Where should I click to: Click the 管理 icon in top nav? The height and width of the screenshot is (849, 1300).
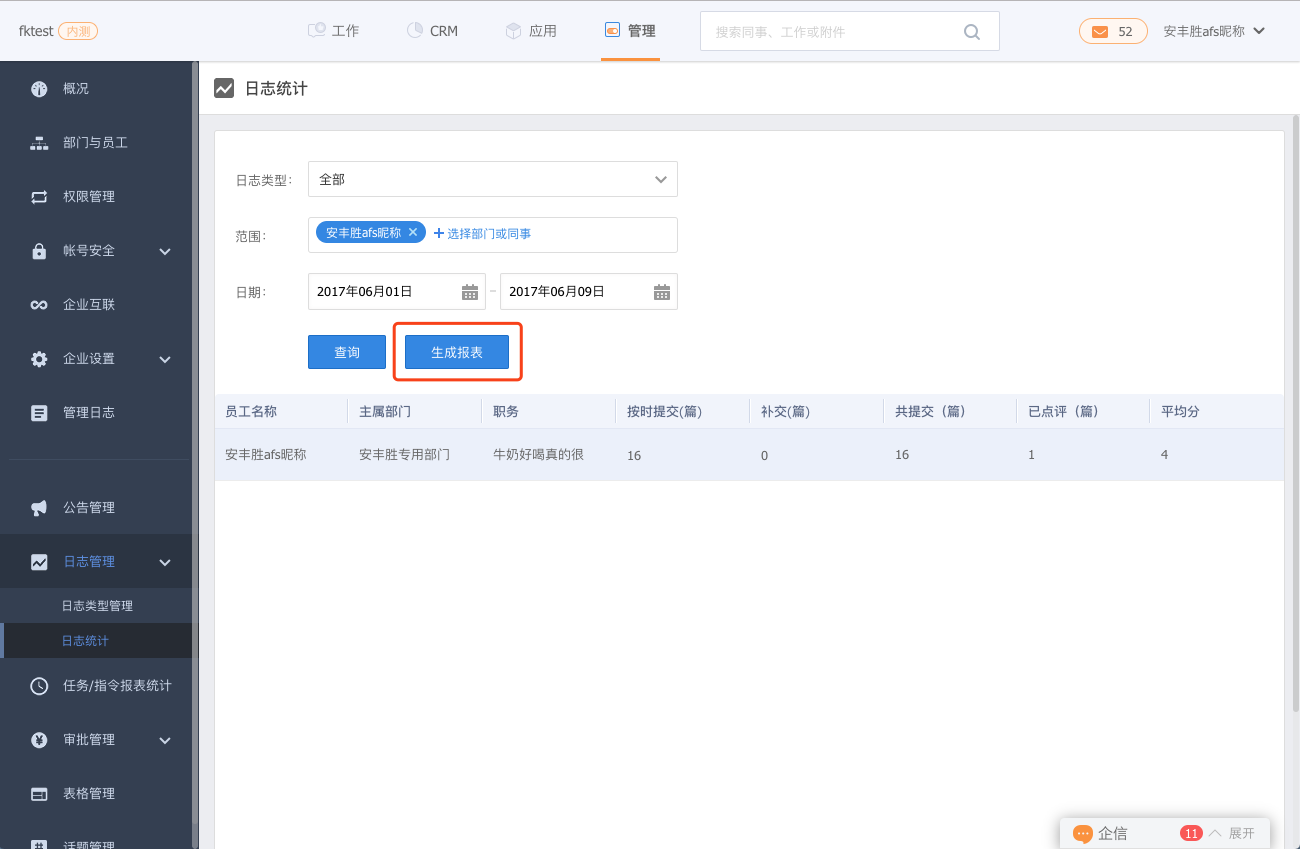[612, 30]
